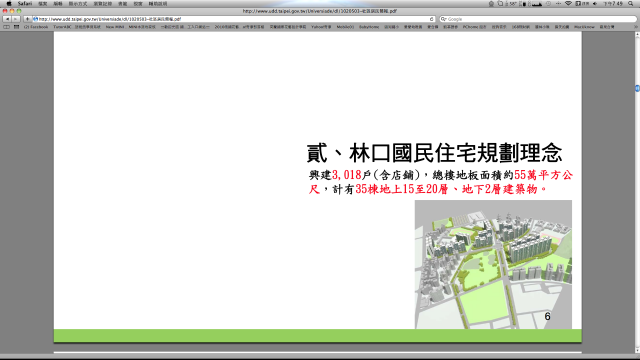Open the Mac bookmark left of the last bookmark
Image resolution: width=640 pixels, height=360 pixels.
(584, 27)
